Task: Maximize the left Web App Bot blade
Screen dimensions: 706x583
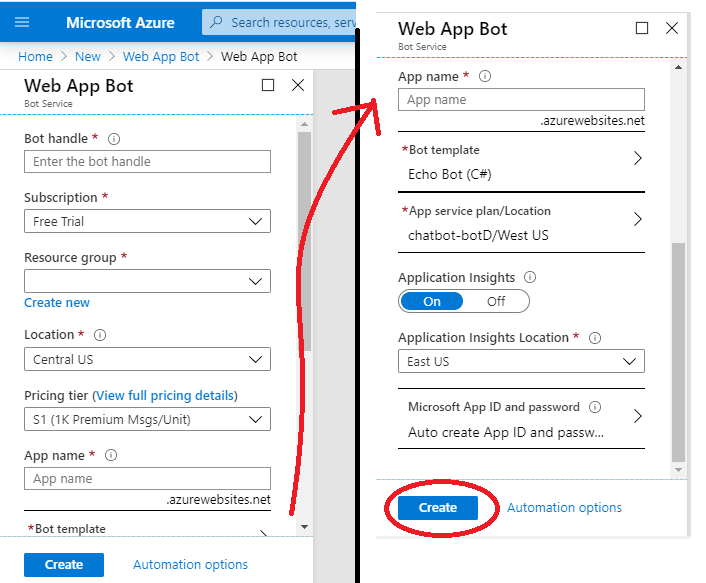Action: coord(268,86)
